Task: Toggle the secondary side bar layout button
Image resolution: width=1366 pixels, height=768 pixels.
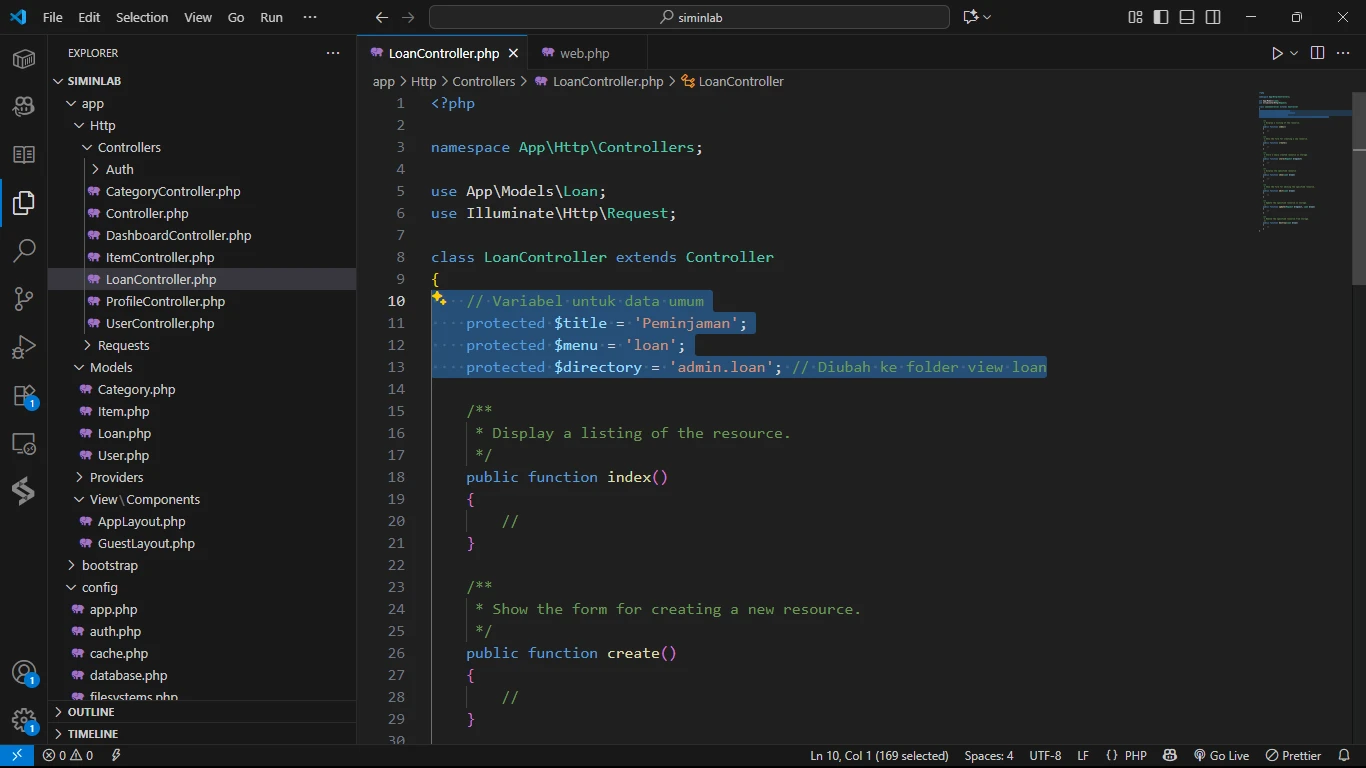Action: coord(1213,17)
